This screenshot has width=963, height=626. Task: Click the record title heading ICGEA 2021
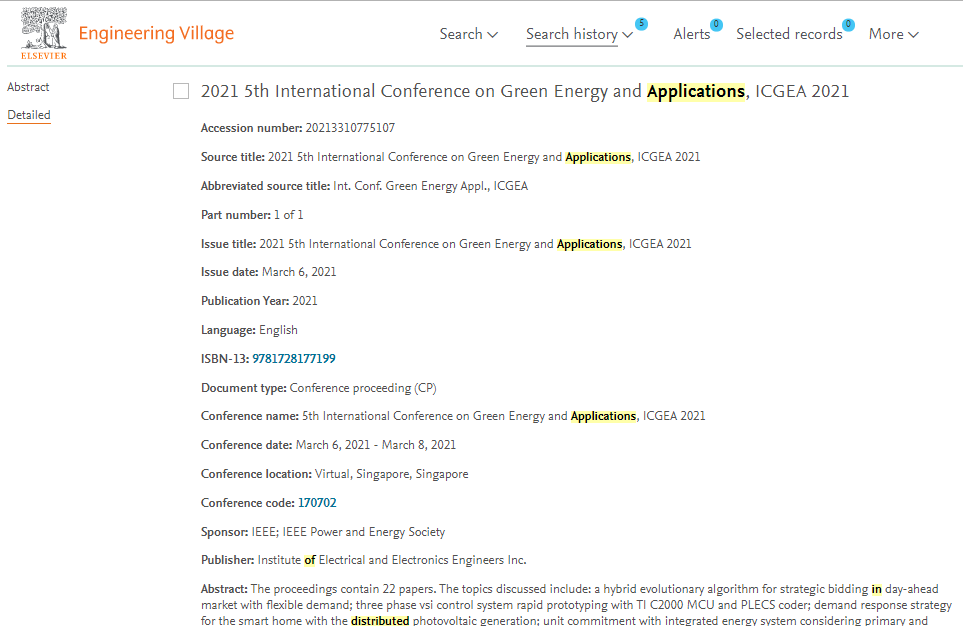click(525, 92)
